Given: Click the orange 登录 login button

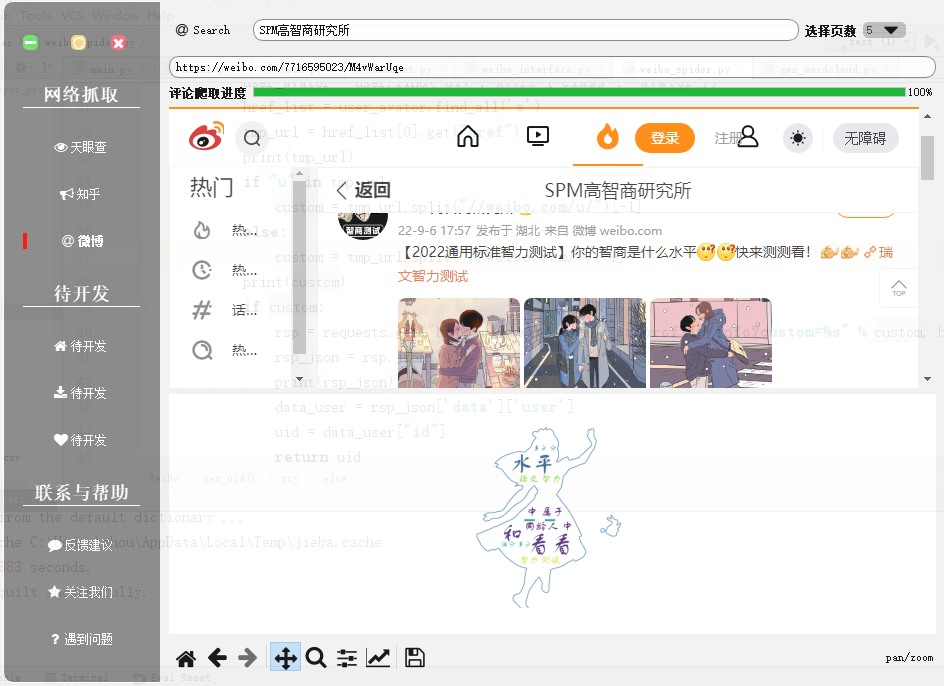Looking at the screenshot, I should [664, 138].
